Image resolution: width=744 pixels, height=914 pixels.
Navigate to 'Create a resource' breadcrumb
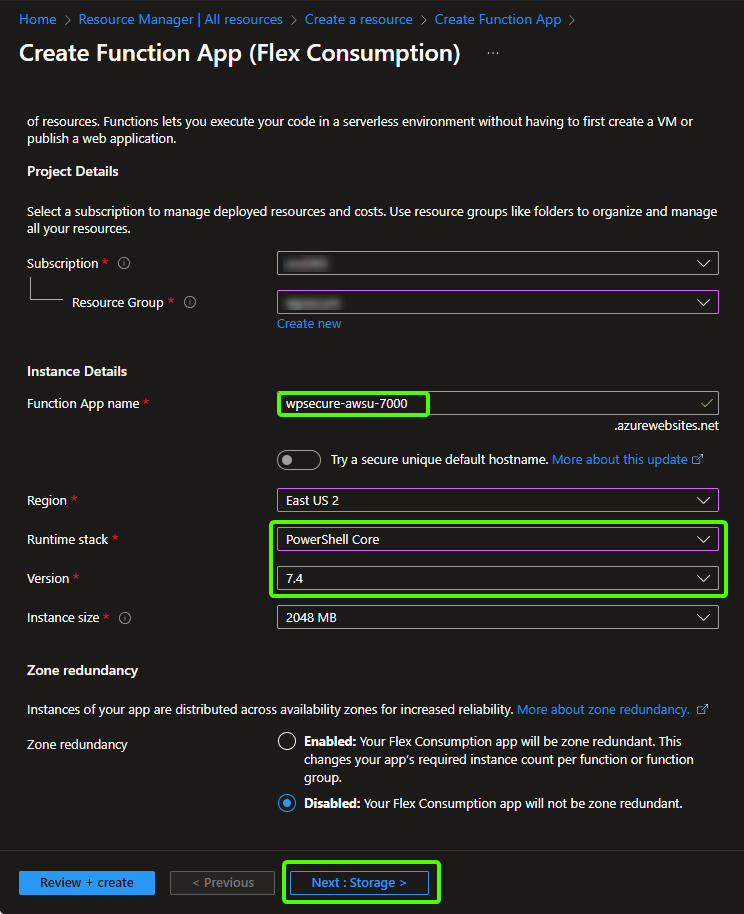pyautogui.click(x=358, y=19)
